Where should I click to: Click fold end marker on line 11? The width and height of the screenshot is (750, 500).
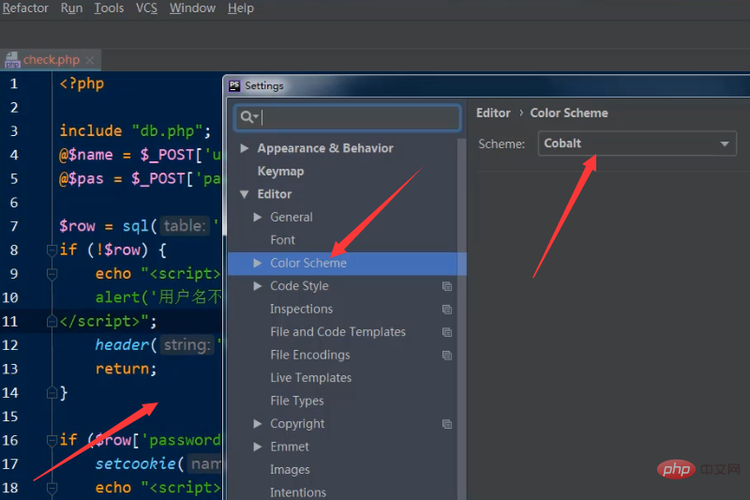coord(52,321)
